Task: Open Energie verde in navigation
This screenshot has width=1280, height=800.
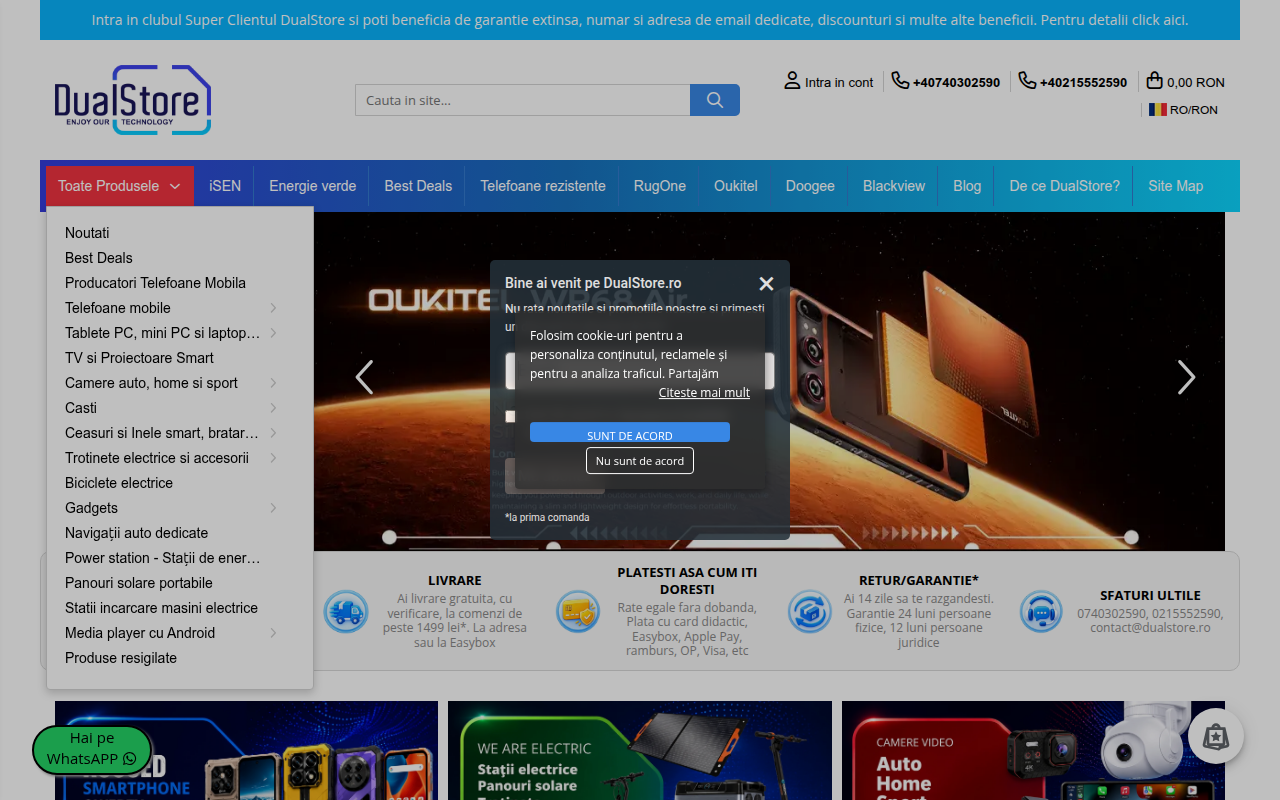Action: [313, 186]
